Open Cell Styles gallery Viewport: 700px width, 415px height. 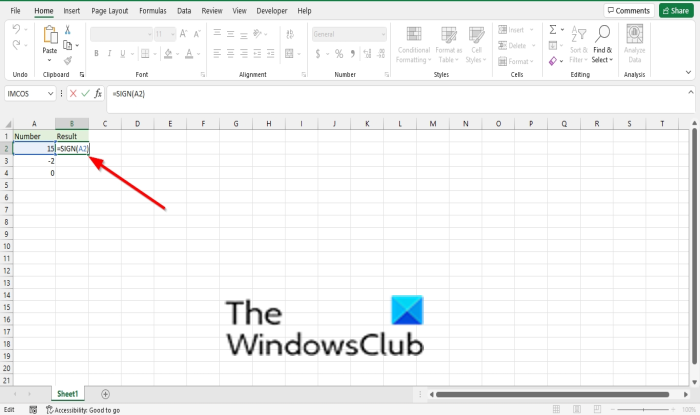pyautogui.click(x=476, y=45)
